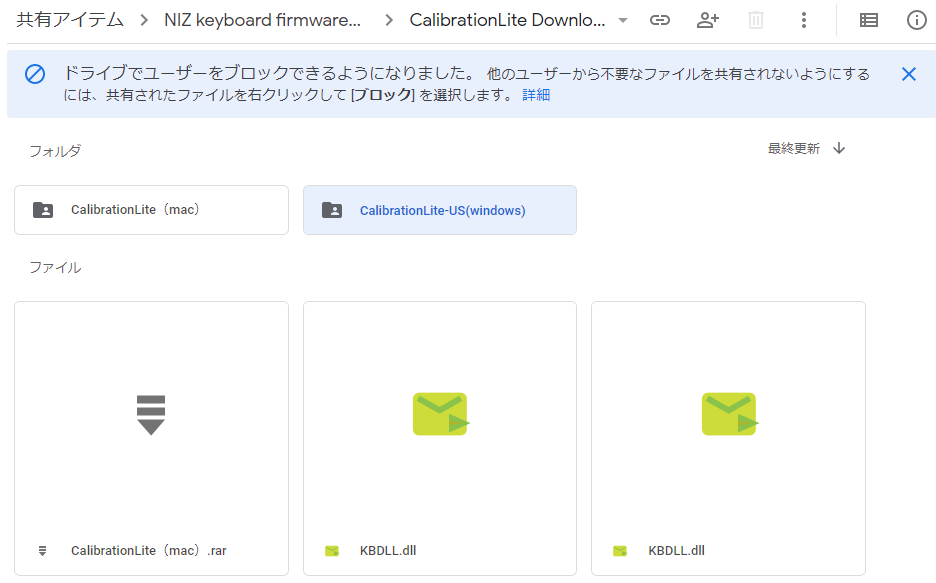This screenshot has height=583, width=936.
Task: Click shared folder icon of CalibrationLite (mac)
Action: click(x=43, y=210)
